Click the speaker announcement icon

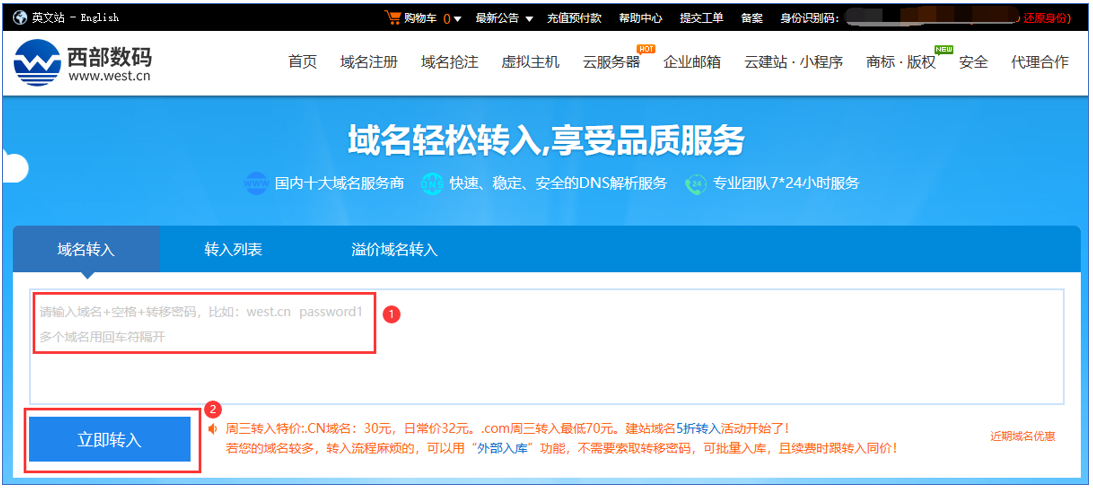[x=213, y=429]
